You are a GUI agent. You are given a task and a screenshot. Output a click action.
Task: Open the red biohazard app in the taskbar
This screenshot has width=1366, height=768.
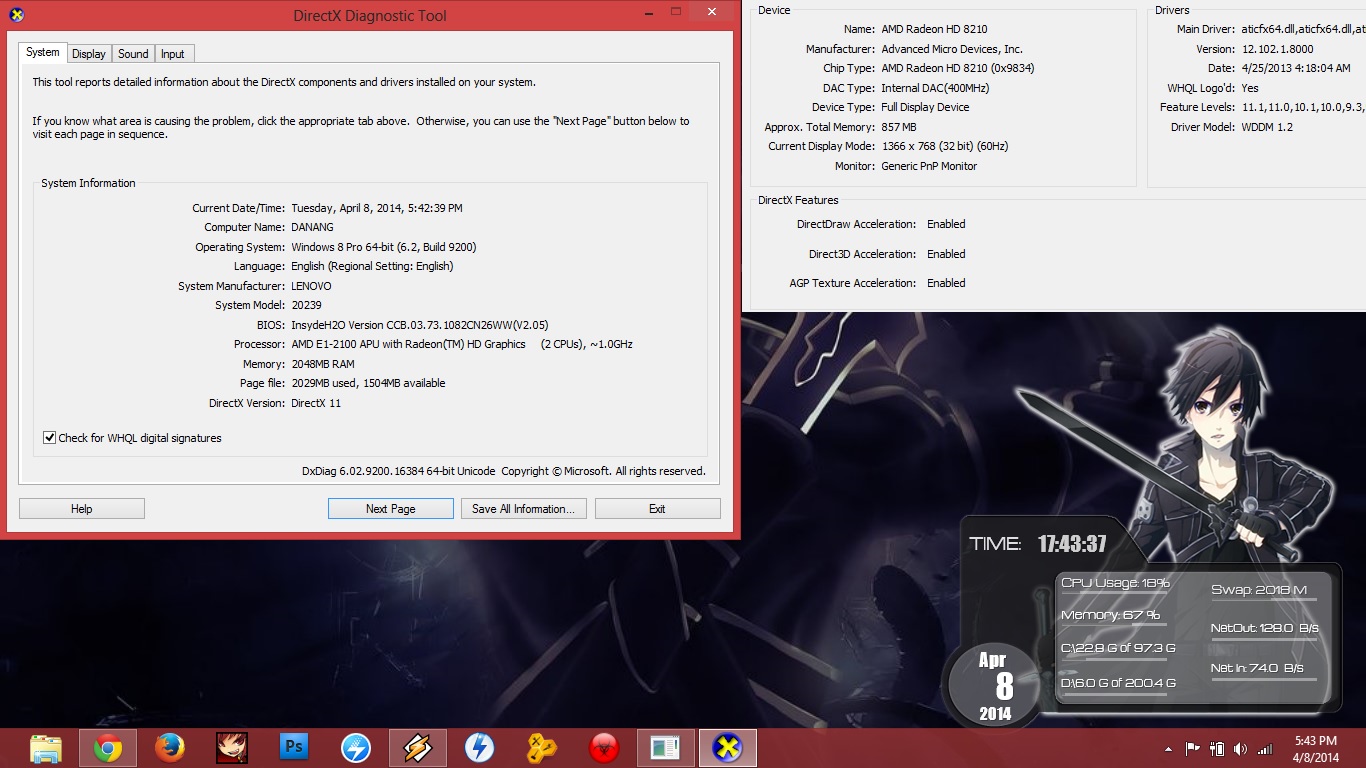pos(603,748)
